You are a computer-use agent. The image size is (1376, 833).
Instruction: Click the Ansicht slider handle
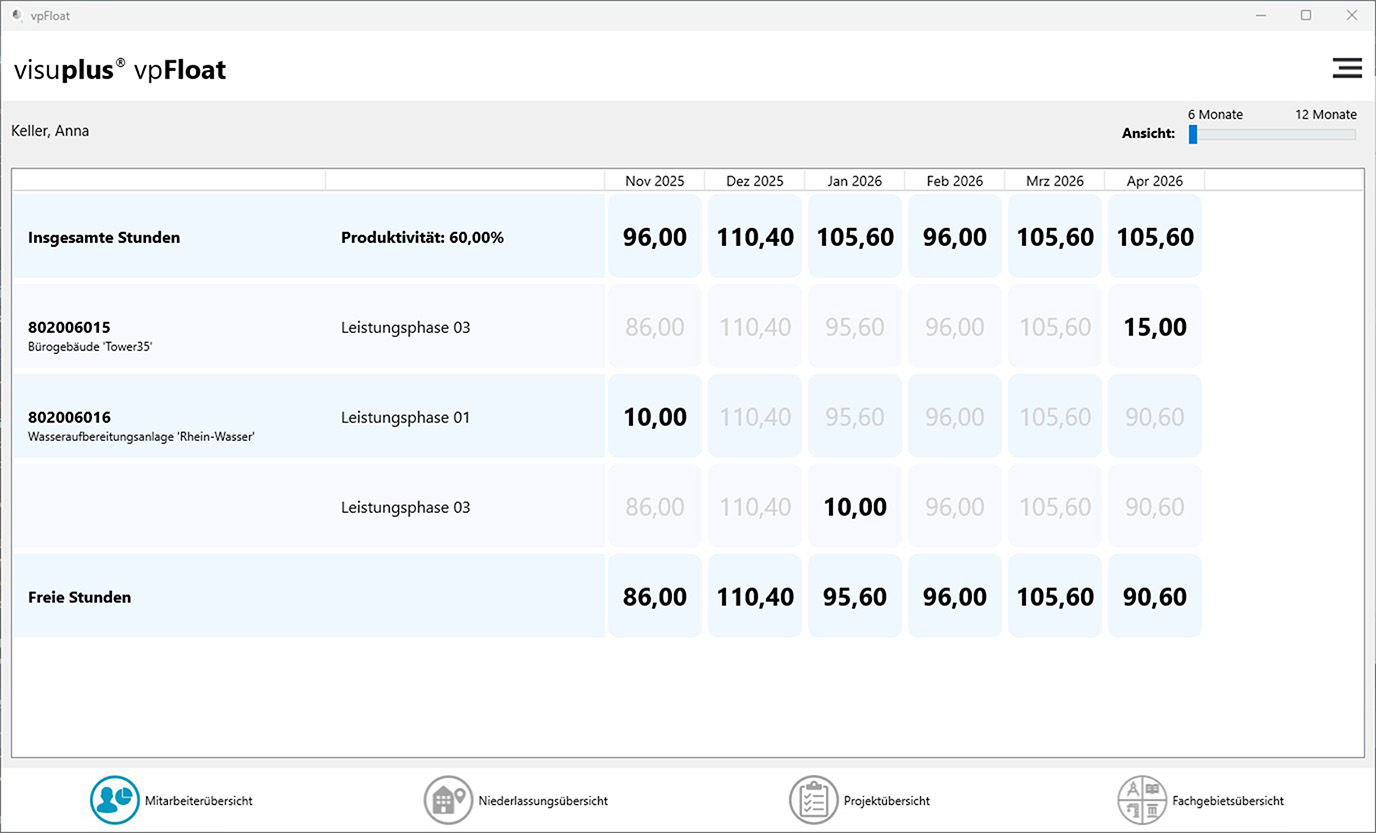tap(1193, 134)
